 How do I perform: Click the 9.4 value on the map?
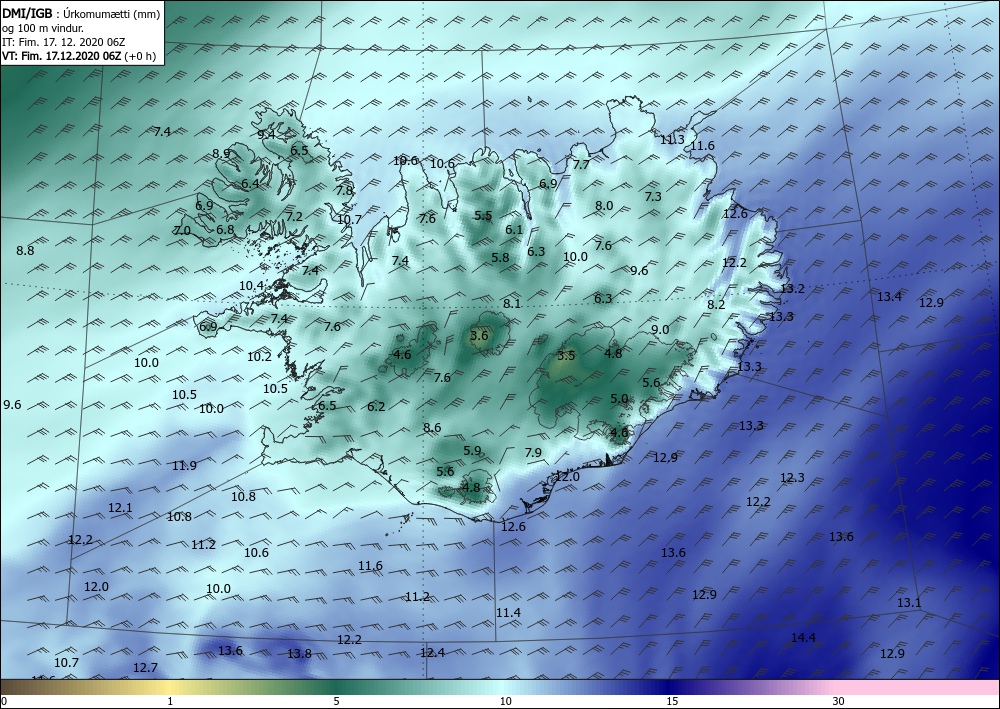tap(266, 135)
